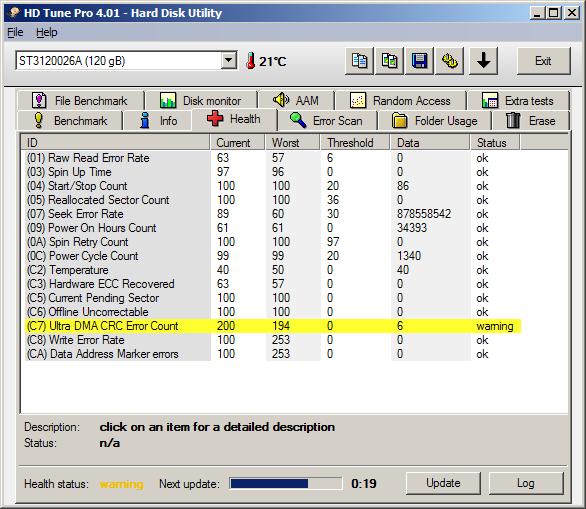Open the options wrench-gear icon
The height and width of the screenshot is (509, 586).
point(450,61)
